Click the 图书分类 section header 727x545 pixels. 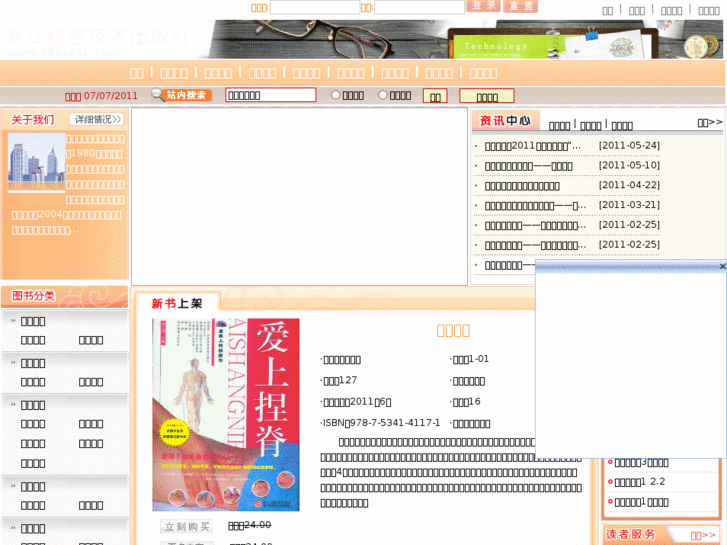[64, 296]
